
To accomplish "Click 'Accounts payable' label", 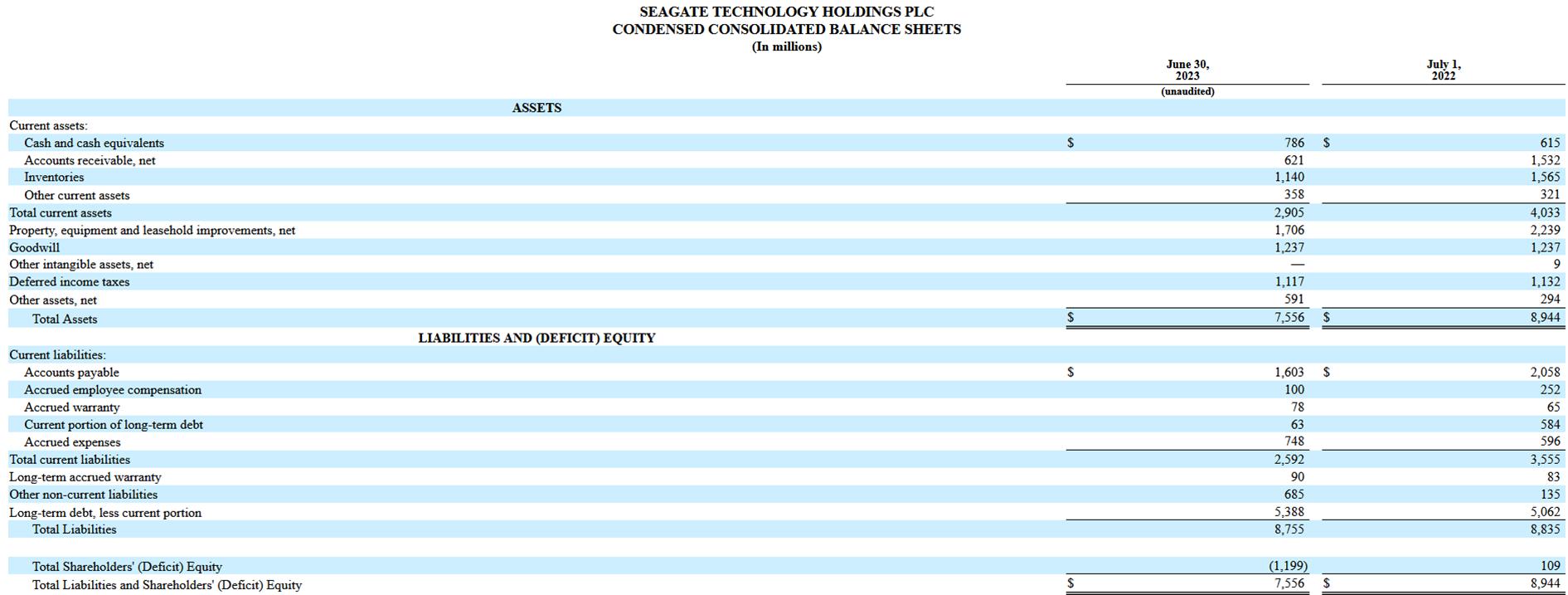I will [x=71, y=373].
